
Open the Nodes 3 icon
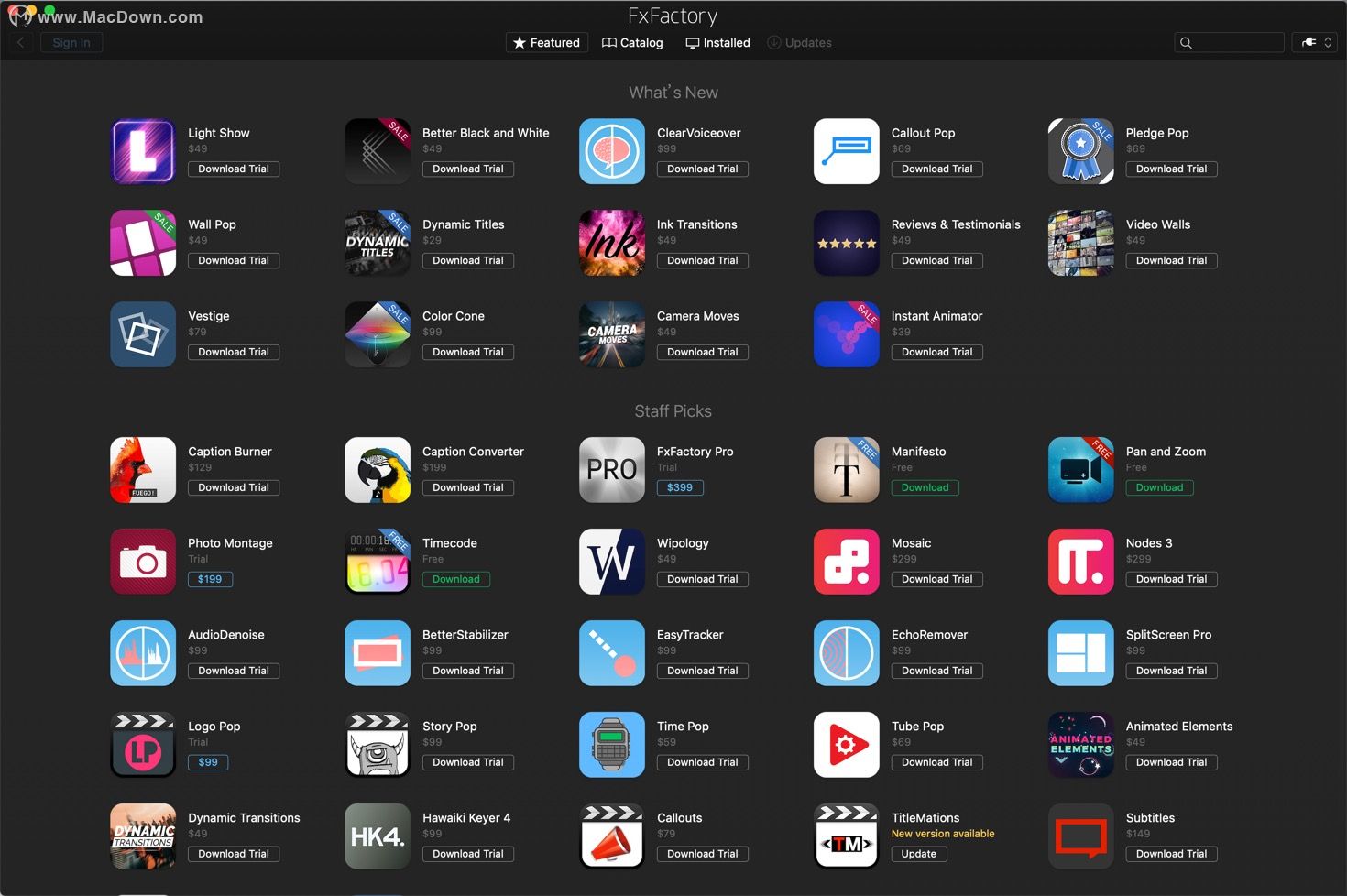[x=1081, y=562]
